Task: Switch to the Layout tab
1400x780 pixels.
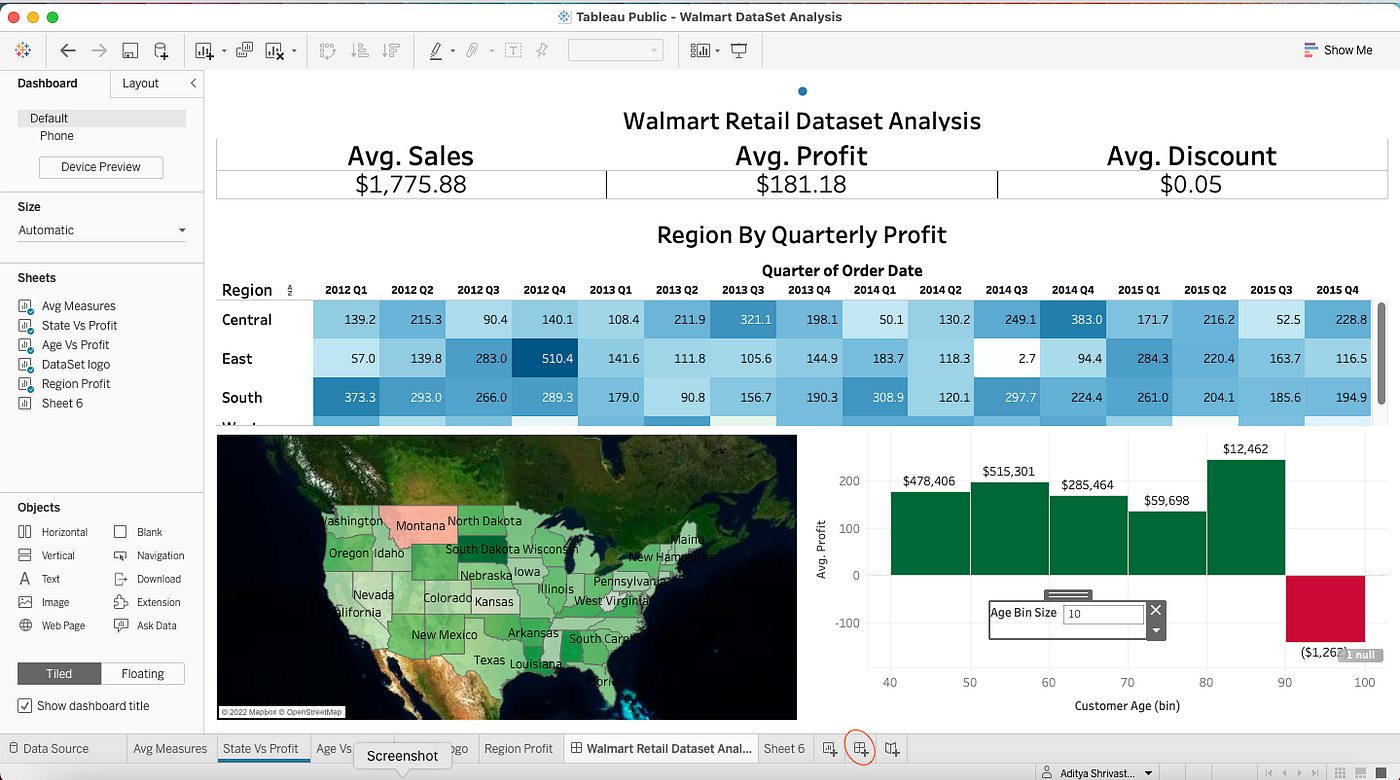Action: 140,83
